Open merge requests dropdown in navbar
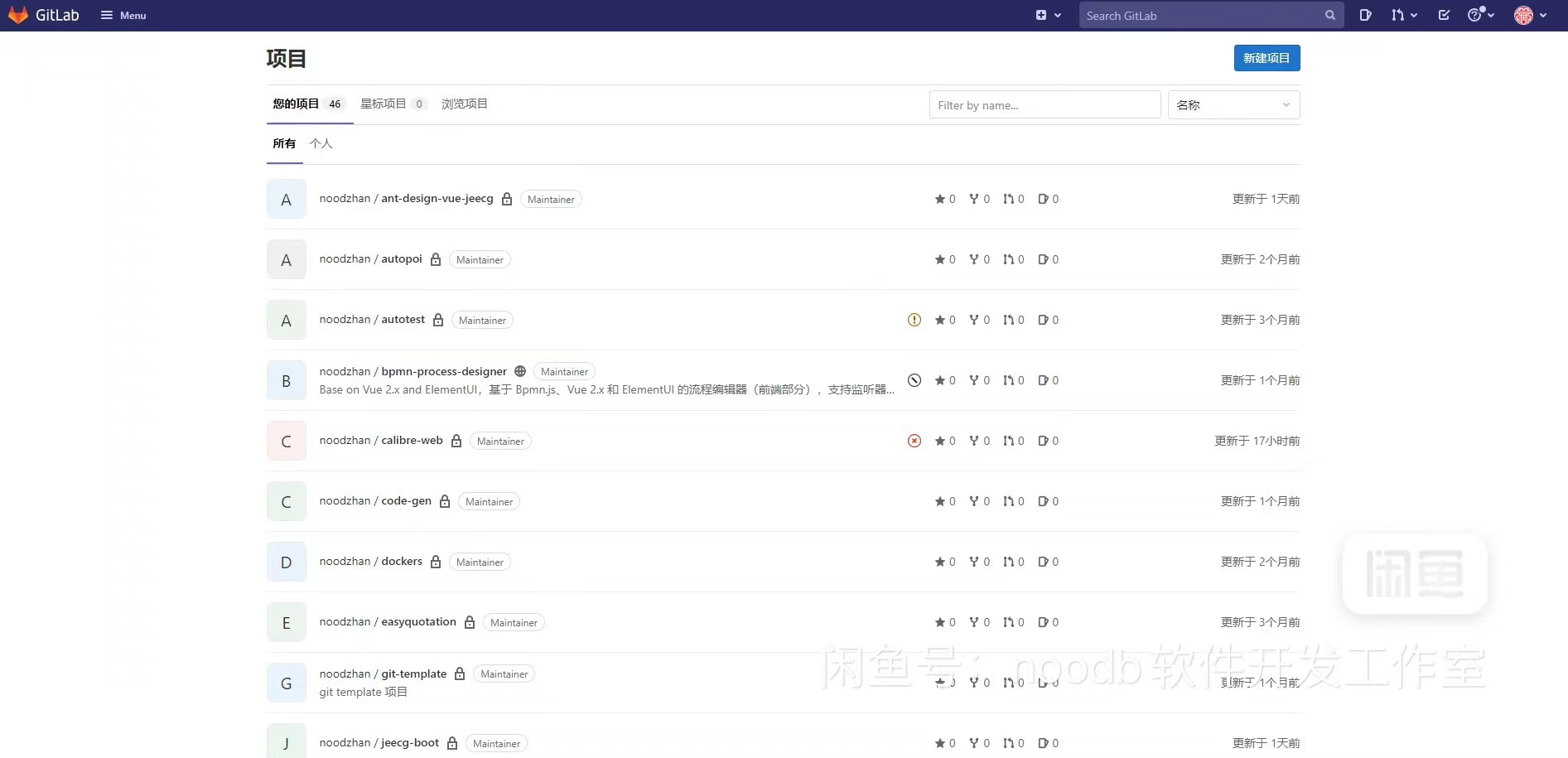 point(1404,15)
